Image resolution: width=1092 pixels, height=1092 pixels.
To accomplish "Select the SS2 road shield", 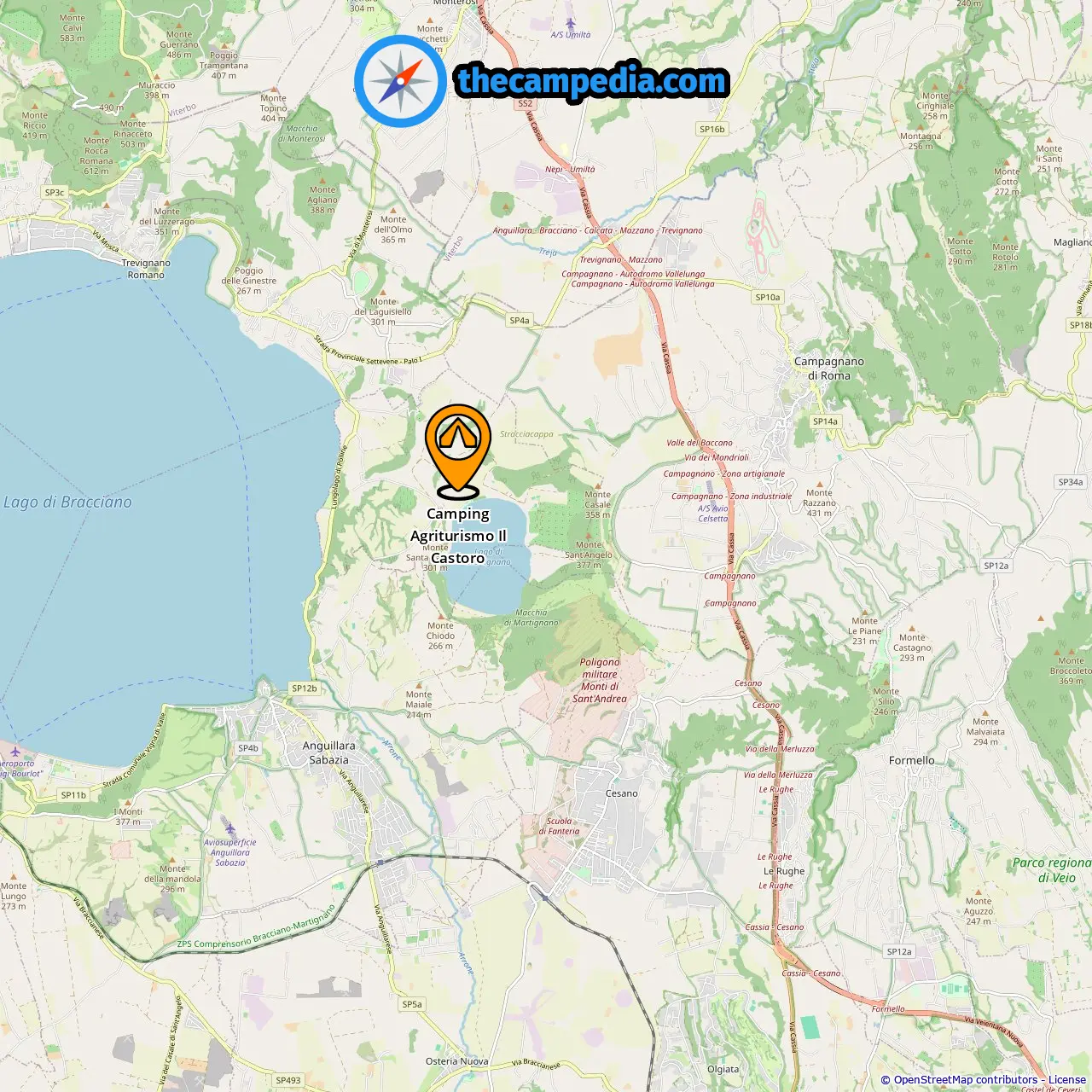I will point(525,103).
